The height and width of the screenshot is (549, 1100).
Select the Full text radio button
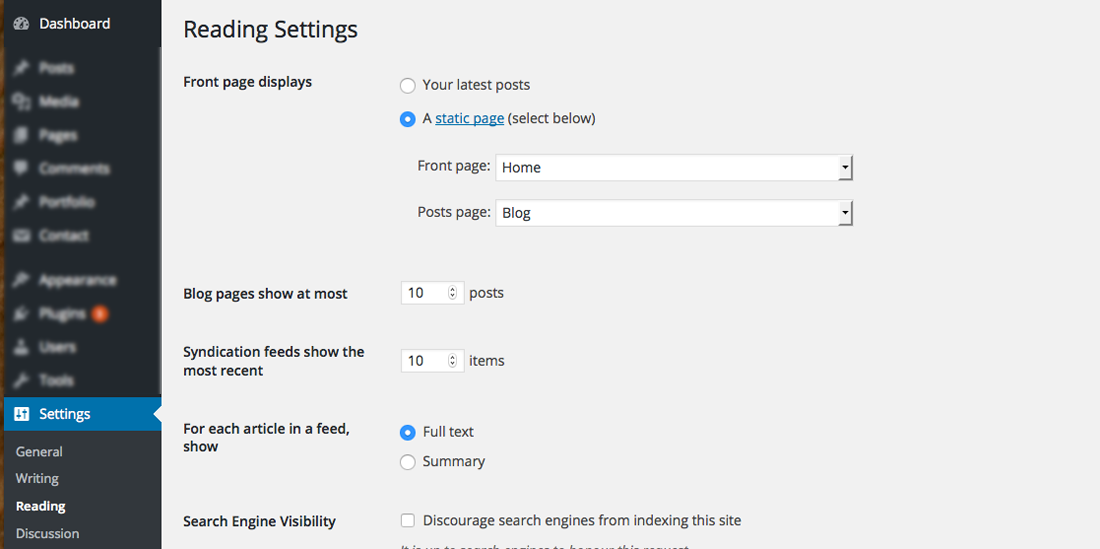click(408, 432)
